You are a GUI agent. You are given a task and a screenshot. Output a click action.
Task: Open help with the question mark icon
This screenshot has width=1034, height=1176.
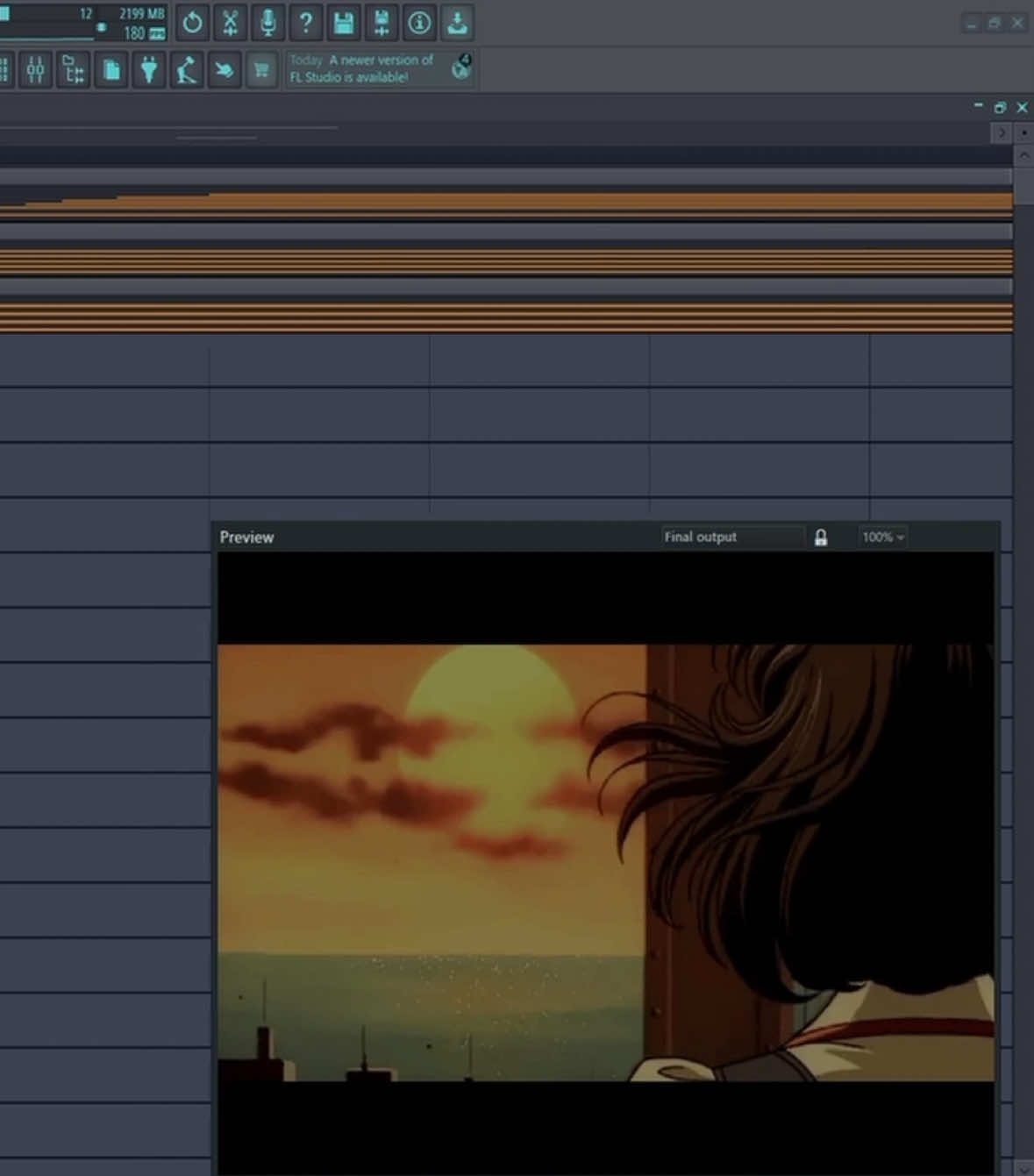tap(305, 23)
